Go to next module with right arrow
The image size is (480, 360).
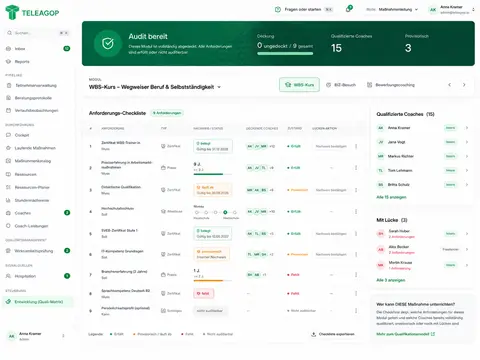[464, 85]
